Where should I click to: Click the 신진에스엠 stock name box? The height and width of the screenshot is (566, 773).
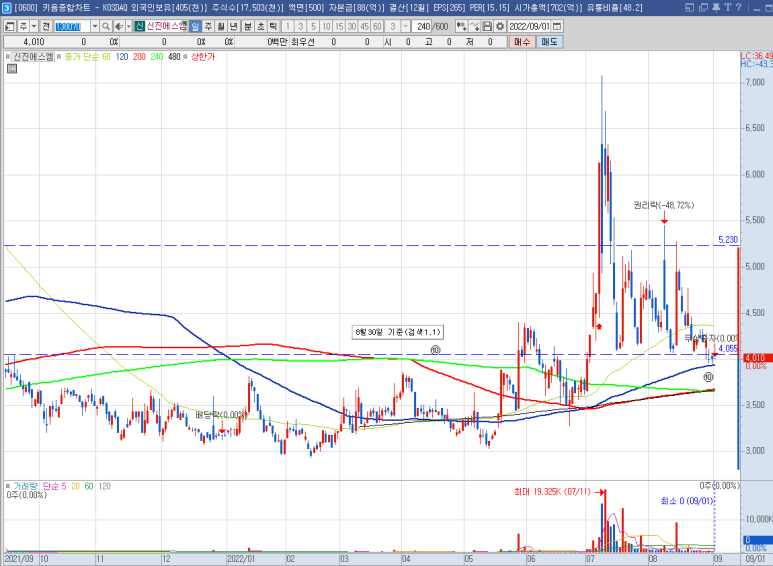167,27
